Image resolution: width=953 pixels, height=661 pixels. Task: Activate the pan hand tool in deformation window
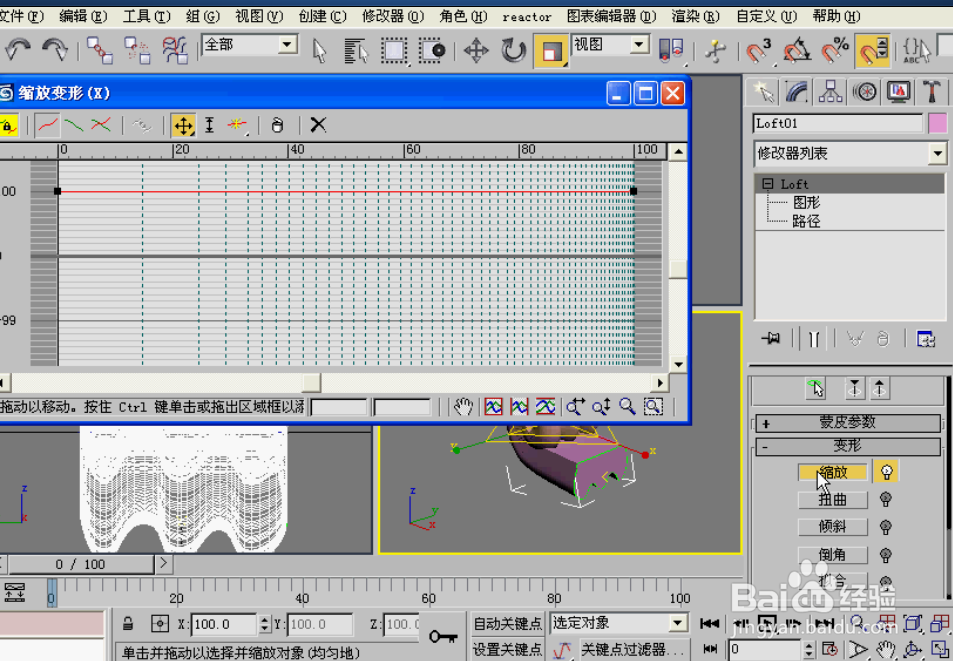[463, 406]
